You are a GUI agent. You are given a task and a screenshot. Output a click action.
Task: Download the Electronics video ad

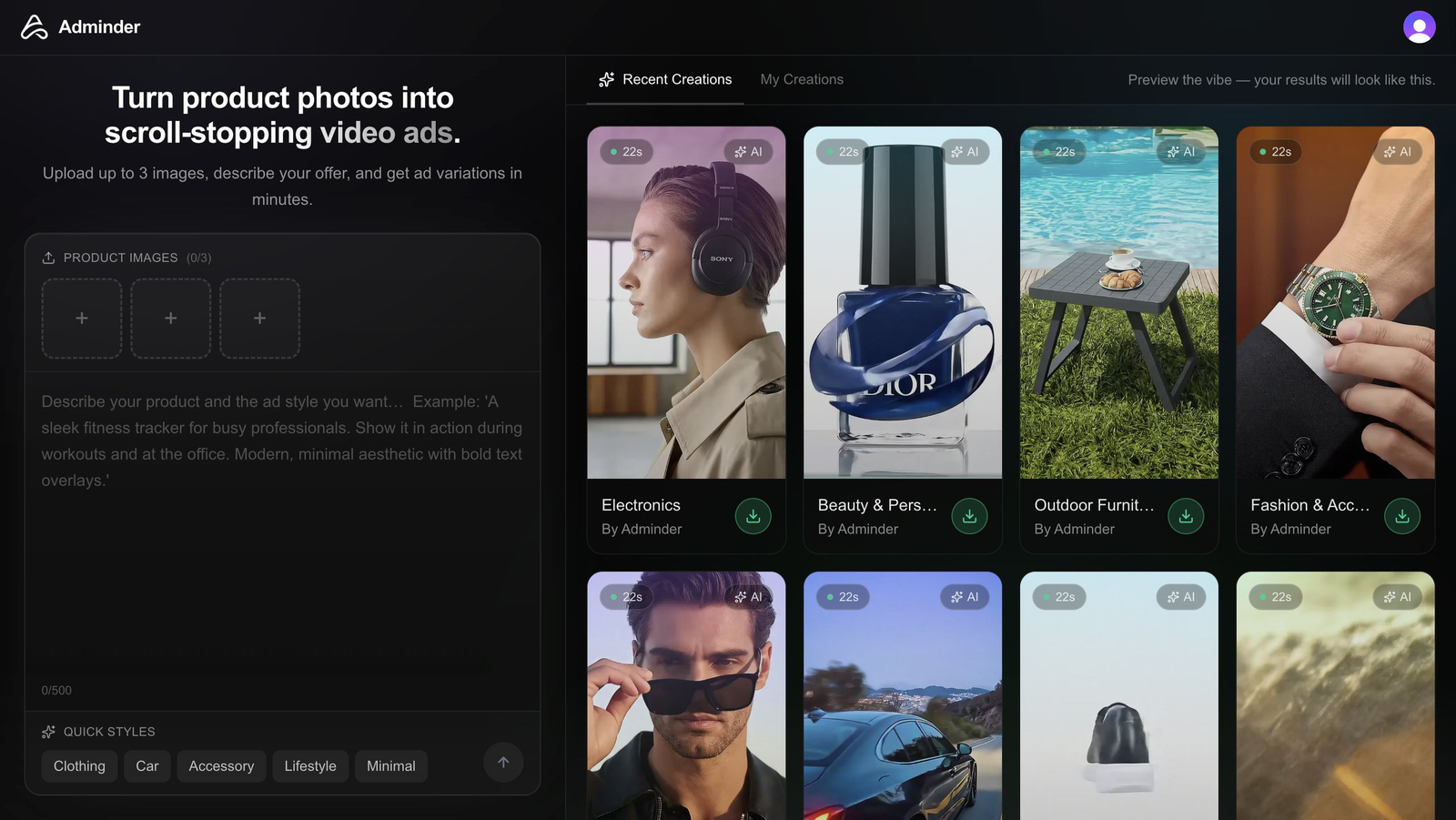(x=753, y=517)
